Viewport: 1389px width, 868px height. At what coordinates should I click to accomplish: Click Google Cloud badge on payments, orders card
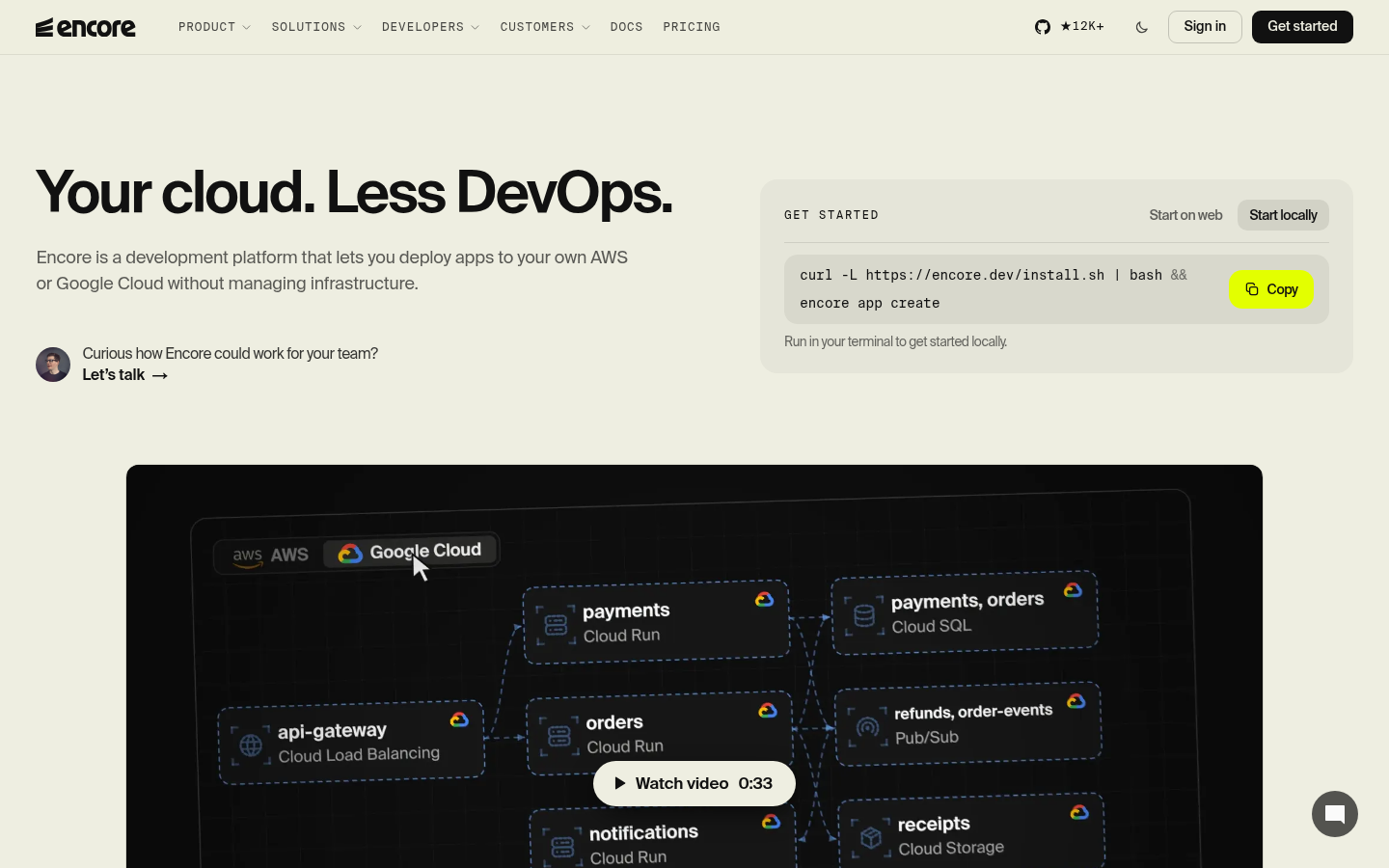(1073, 590)
